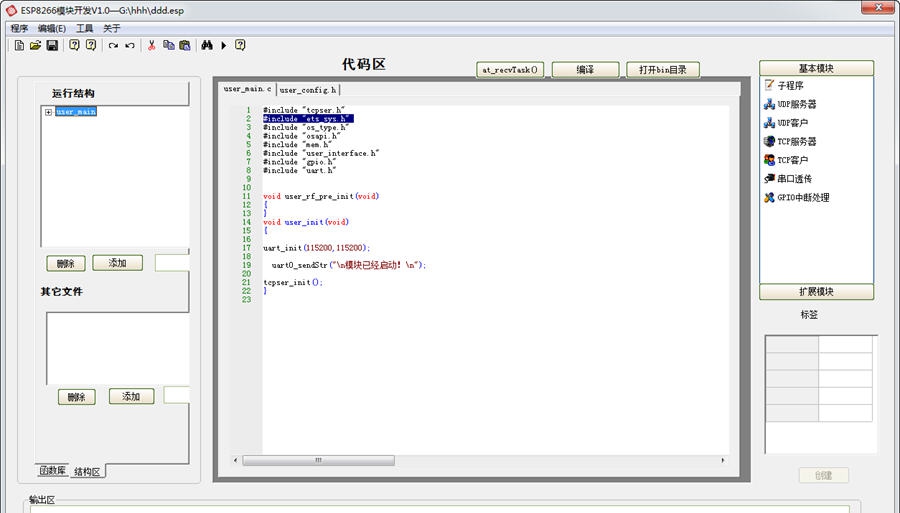Select the TCP服务器 module icon
The image size is (900, 513).
[769, 141]
